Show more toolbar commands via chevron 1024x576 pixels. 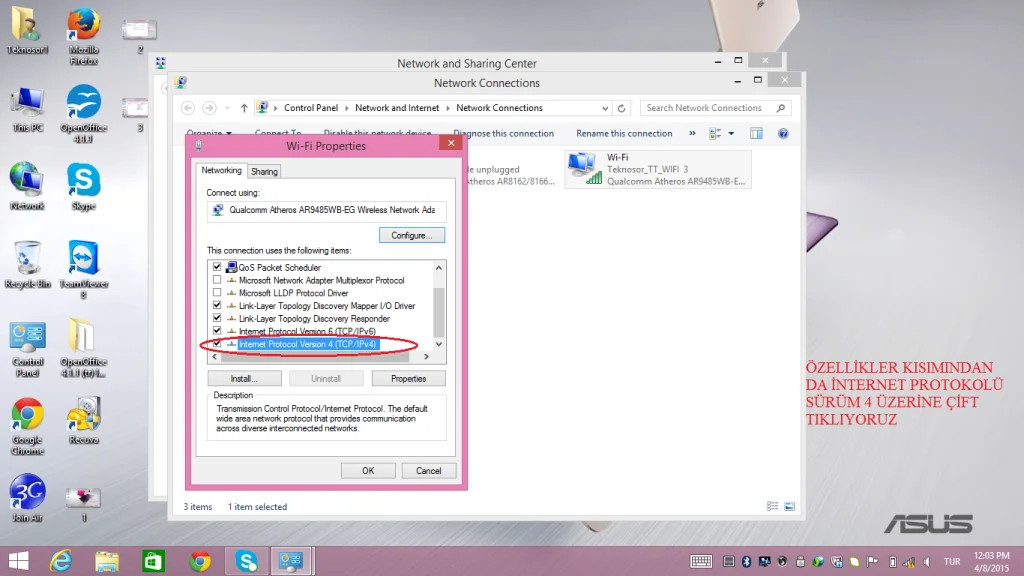pos(692,134)
